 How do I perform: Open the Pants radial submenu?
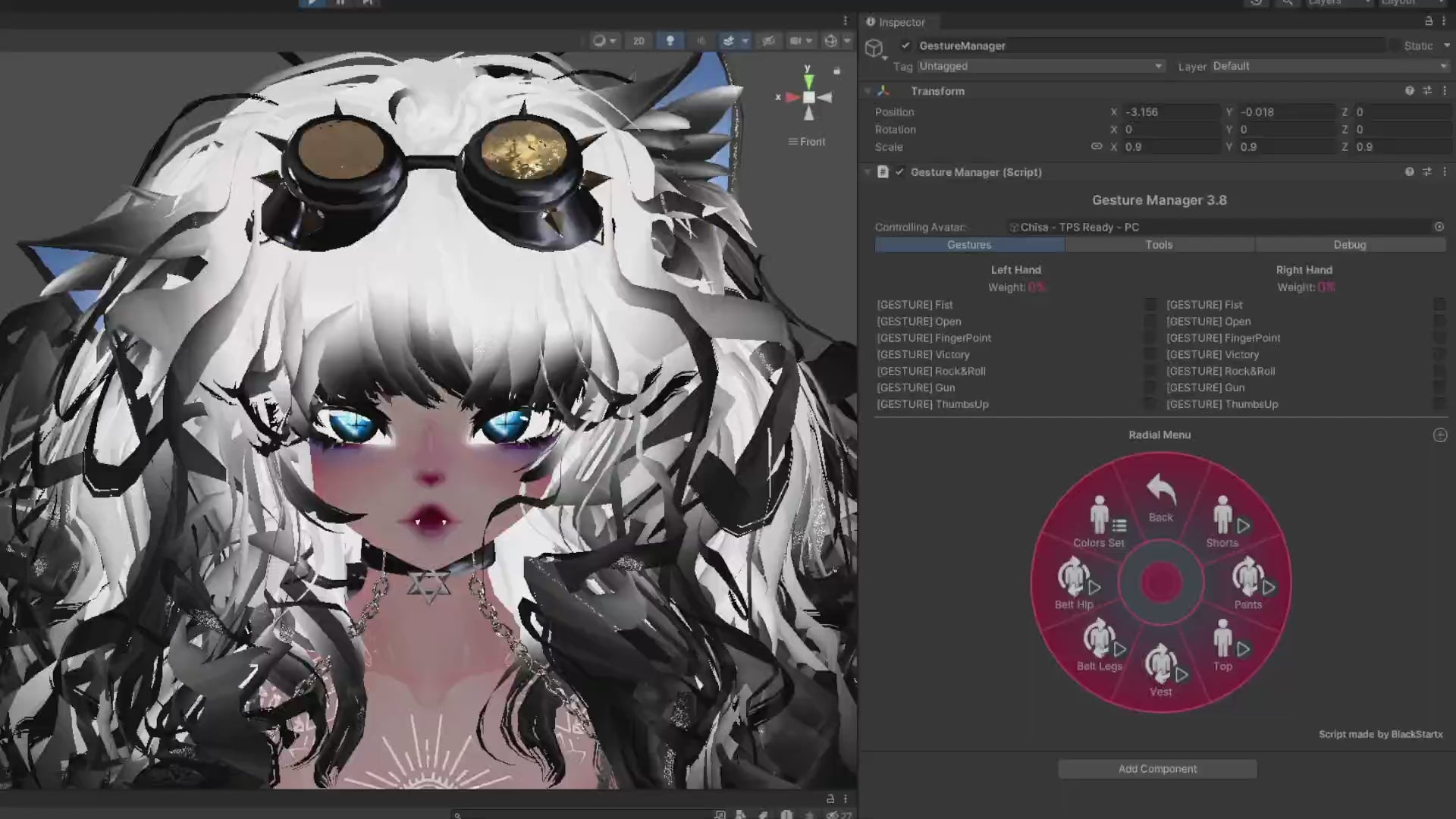[1248, 585]
